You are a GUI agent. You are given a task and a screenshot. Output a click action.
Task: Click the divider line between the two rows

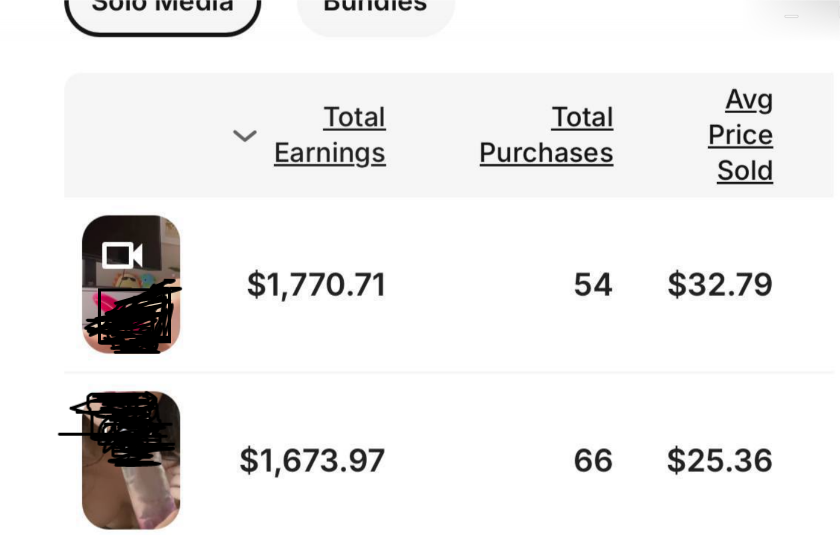(x=448, y=372)
